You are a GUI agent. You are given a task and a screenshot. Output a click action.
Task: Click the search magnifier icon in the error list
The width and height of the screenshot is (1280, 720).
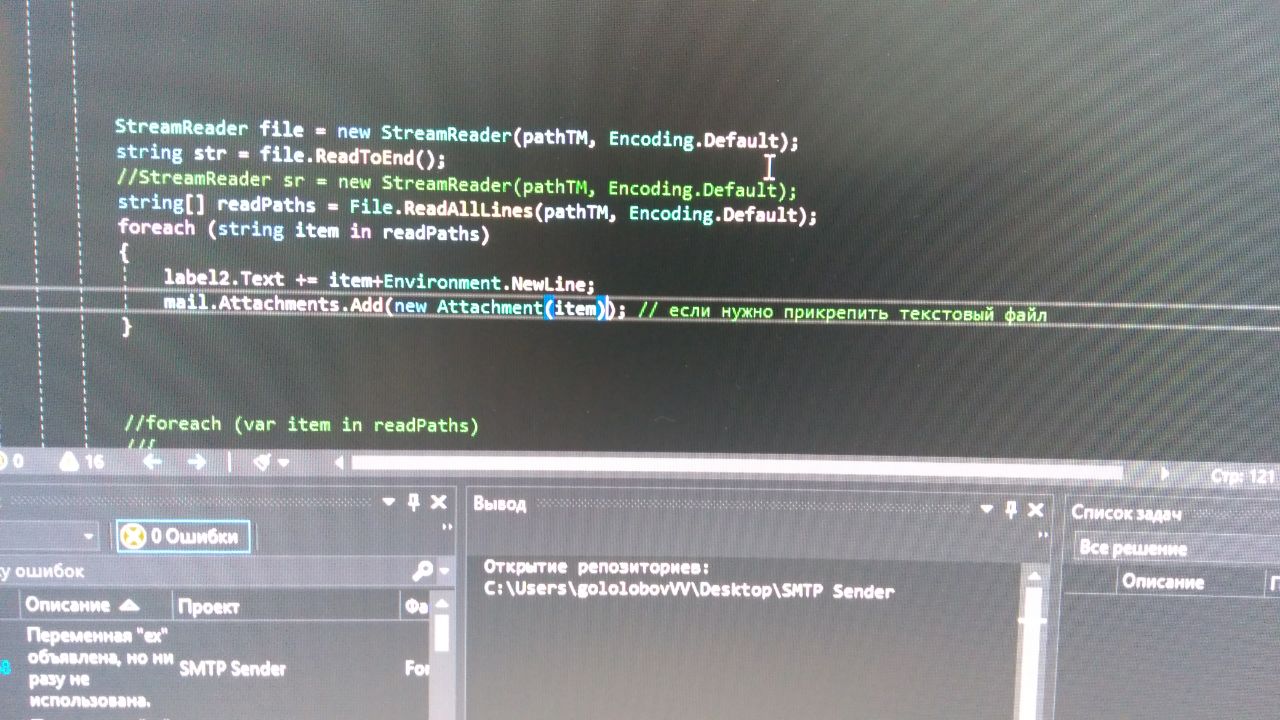(421, 571)
